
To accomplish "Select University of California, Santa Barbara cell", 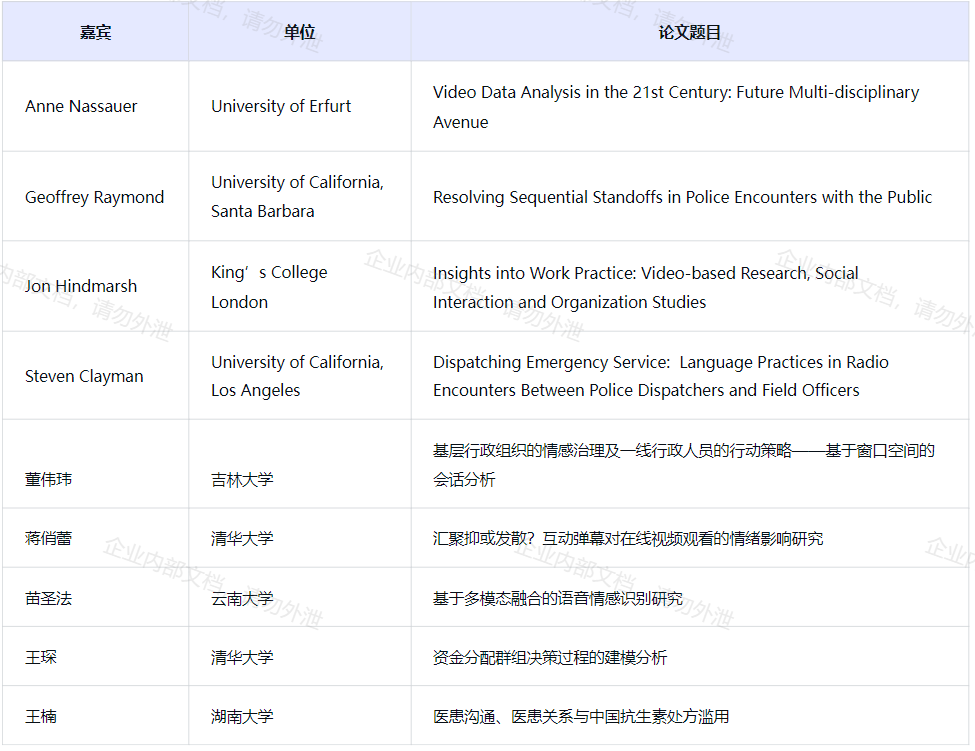I will click(297, 196).
